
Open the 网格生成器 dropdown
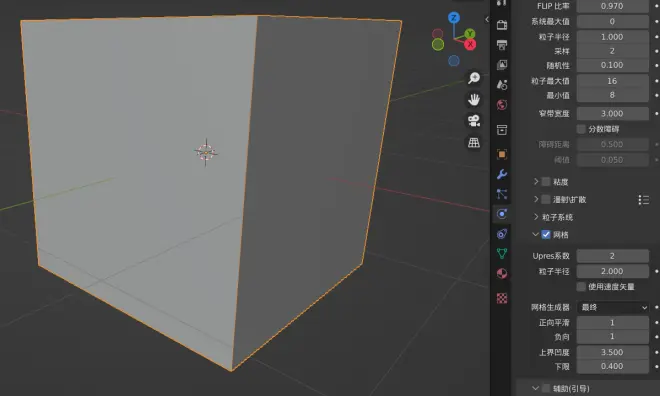pos(612,307)
